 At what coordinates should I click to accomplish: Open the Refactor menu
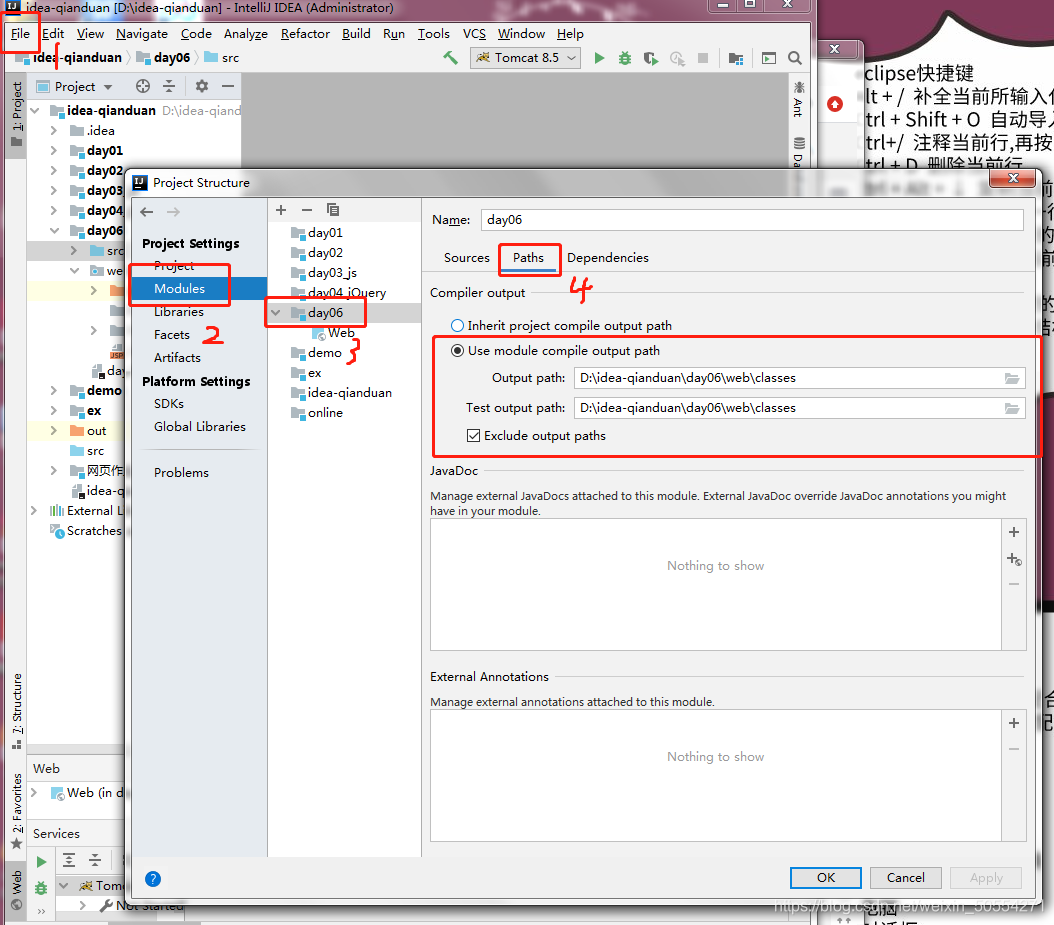click(x=305, y=34)
